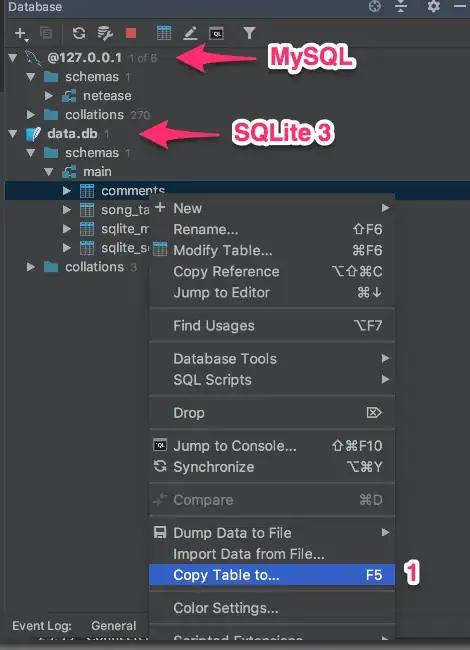Open the table editor grid icon
The width and height of the screenshot is (470, 650).
click(164, 33)
